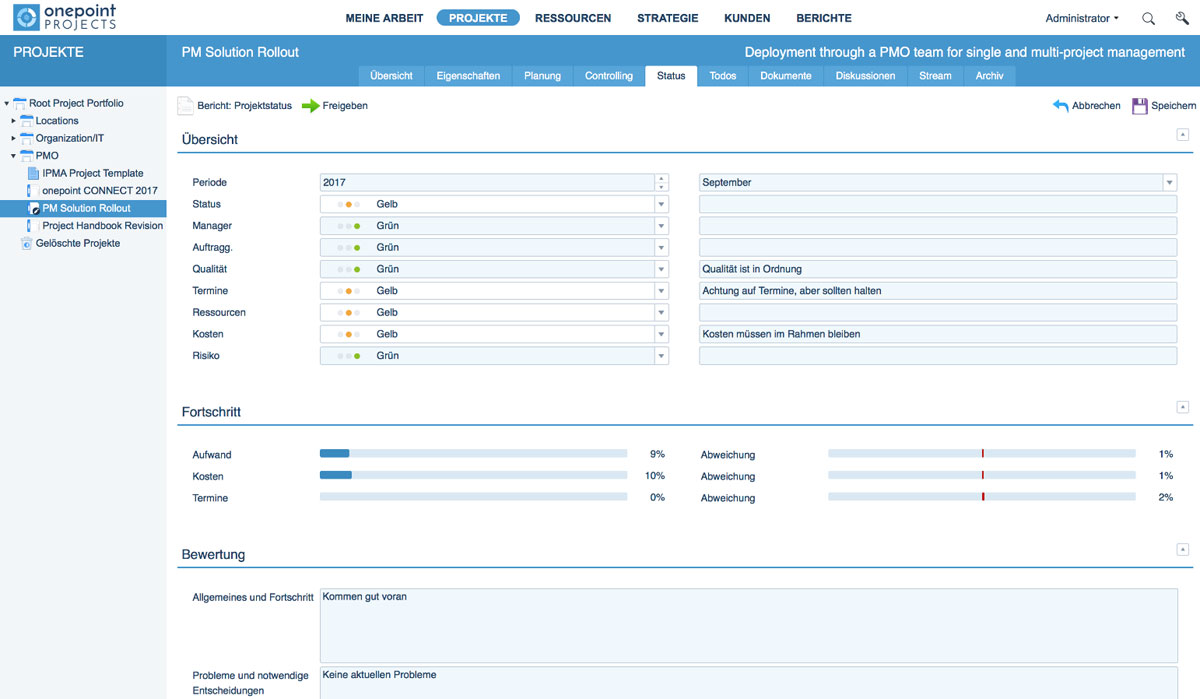
Task: Open the advanced search key icon
Action: pos(1181,18)
